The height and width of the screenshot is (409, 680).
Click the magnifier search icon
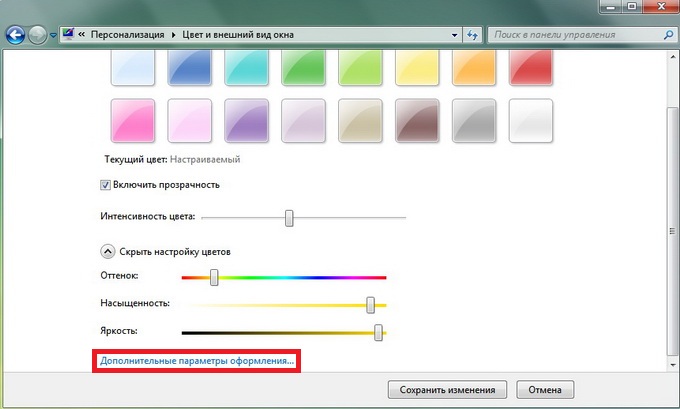point(668,35)
